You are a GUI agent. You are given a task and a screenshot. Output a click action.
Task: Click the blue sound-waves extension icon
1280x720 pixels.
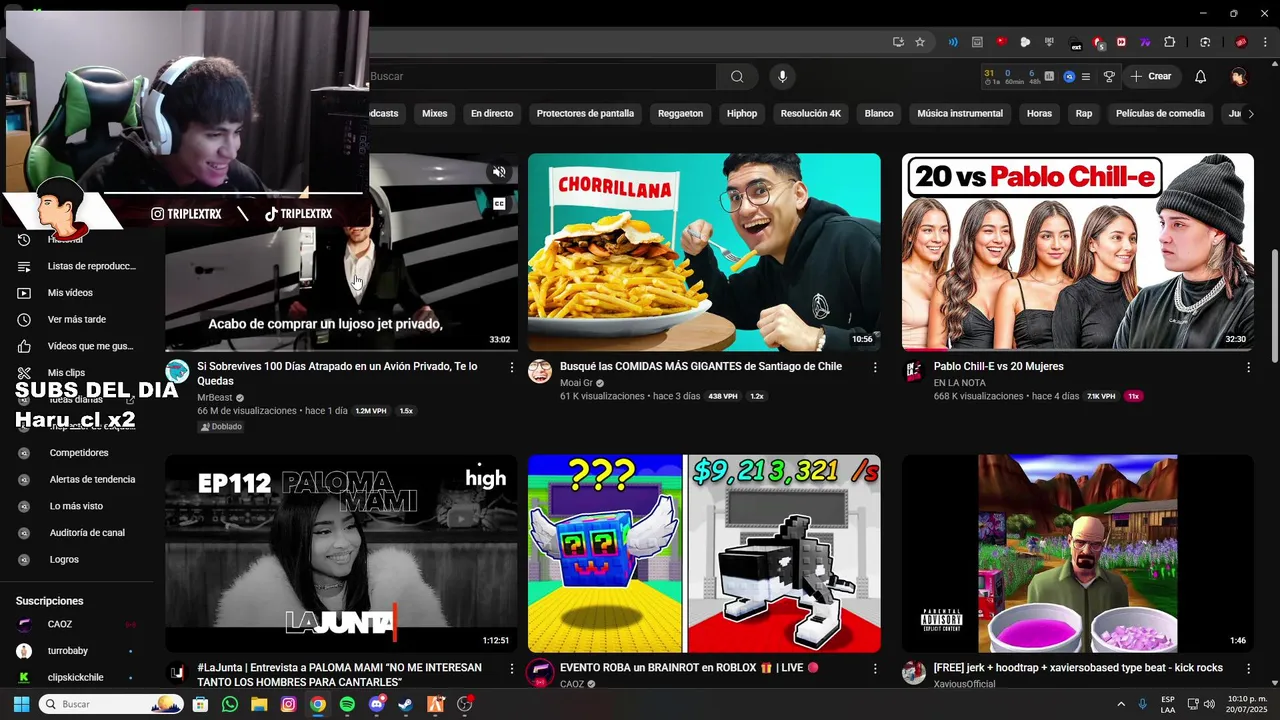(953, 42)
